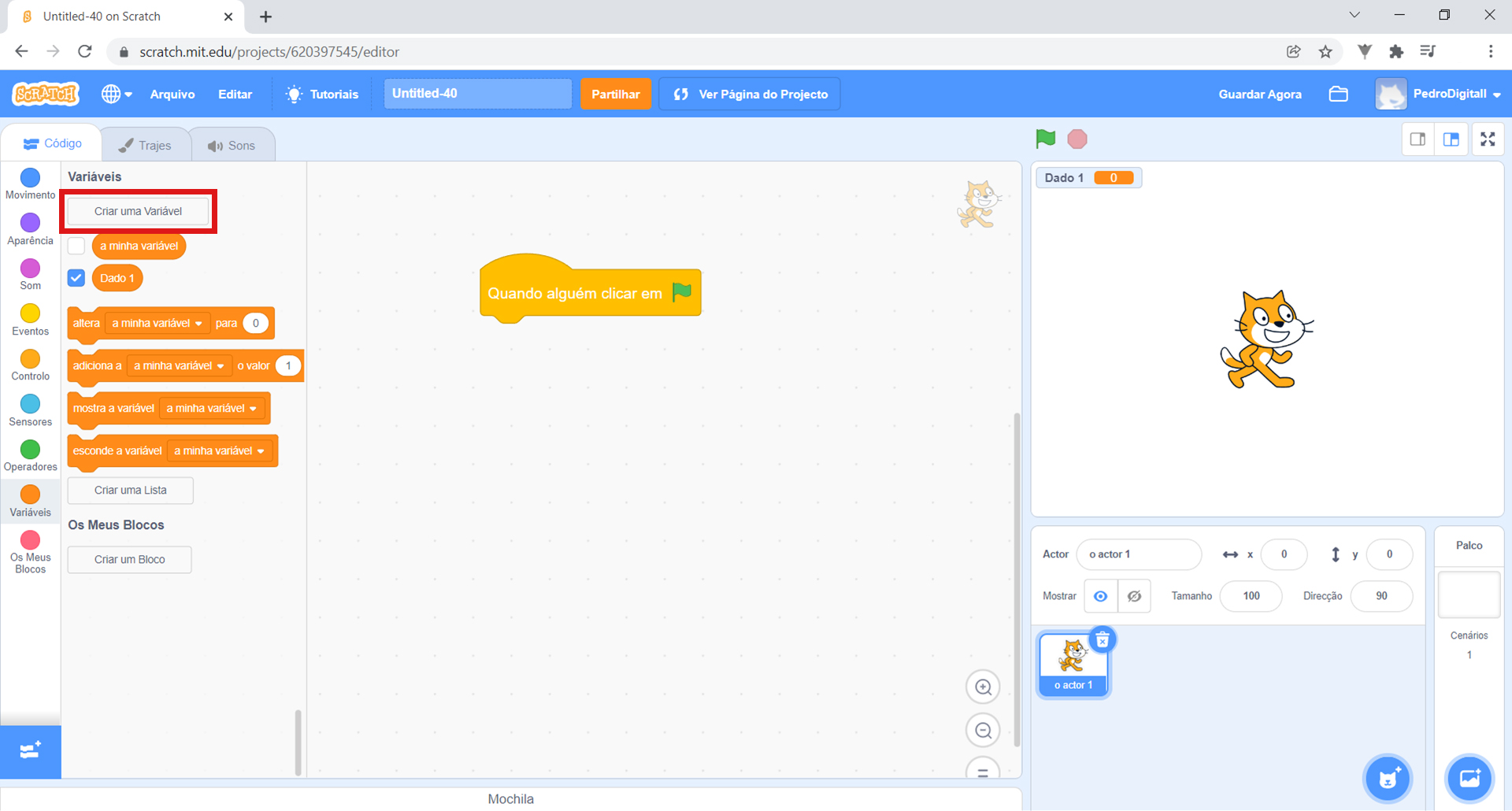Click the value 0 in 'altera' block

(255, 323)
